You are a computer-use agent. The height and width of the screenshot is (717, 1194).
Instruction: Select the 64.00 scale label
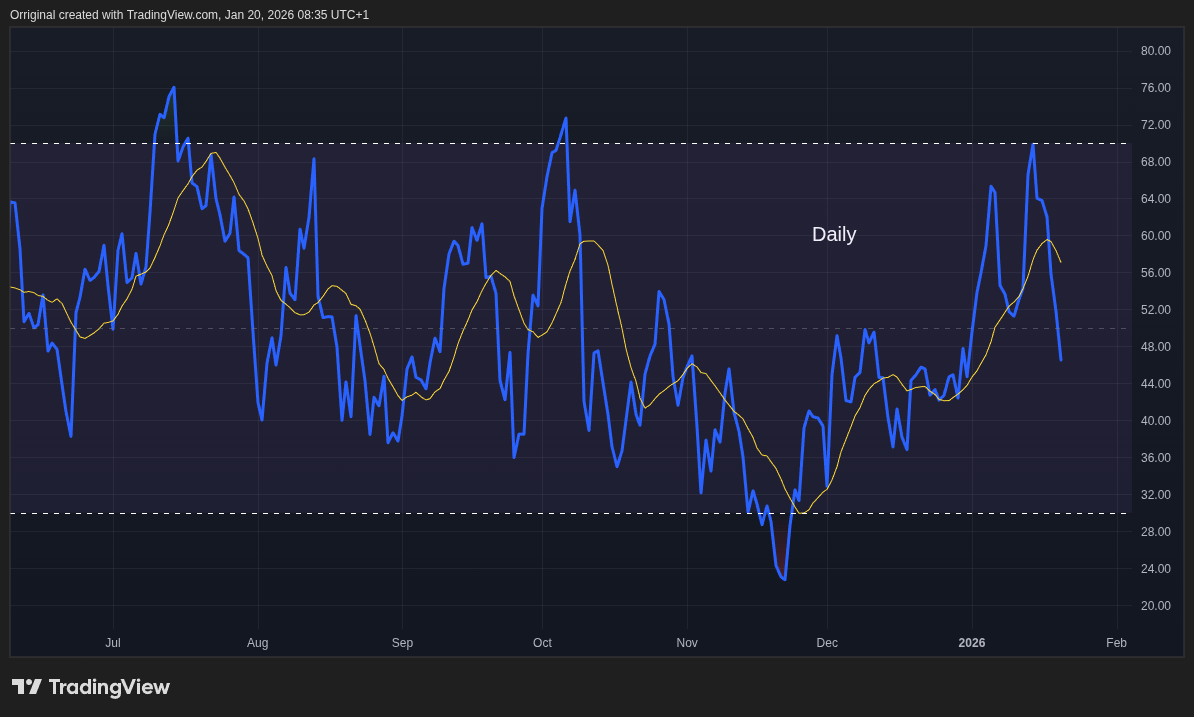[1155, 199]
